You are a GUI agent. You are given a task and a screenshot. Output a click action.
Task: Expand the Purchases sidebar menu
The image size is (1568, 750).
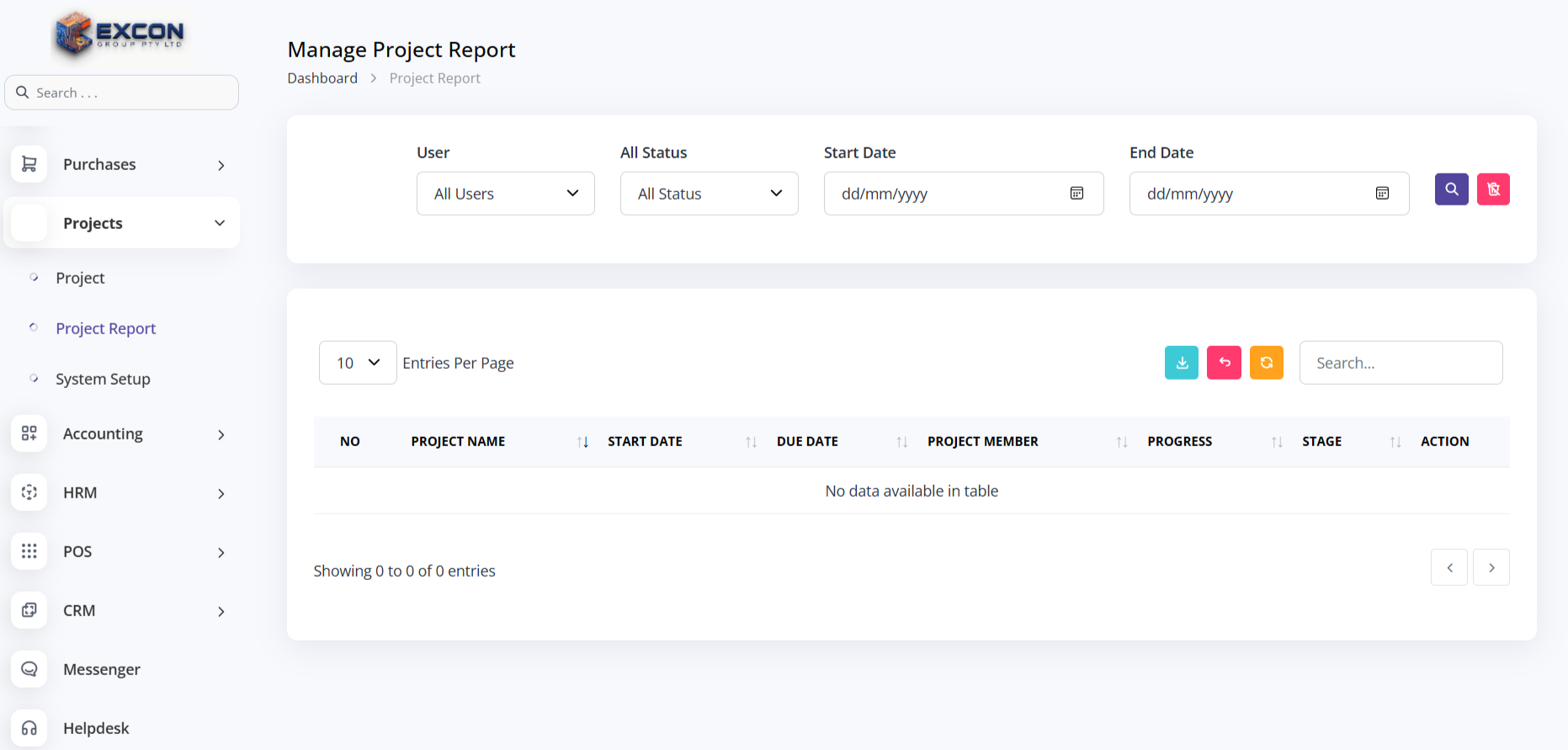[122, 165]
